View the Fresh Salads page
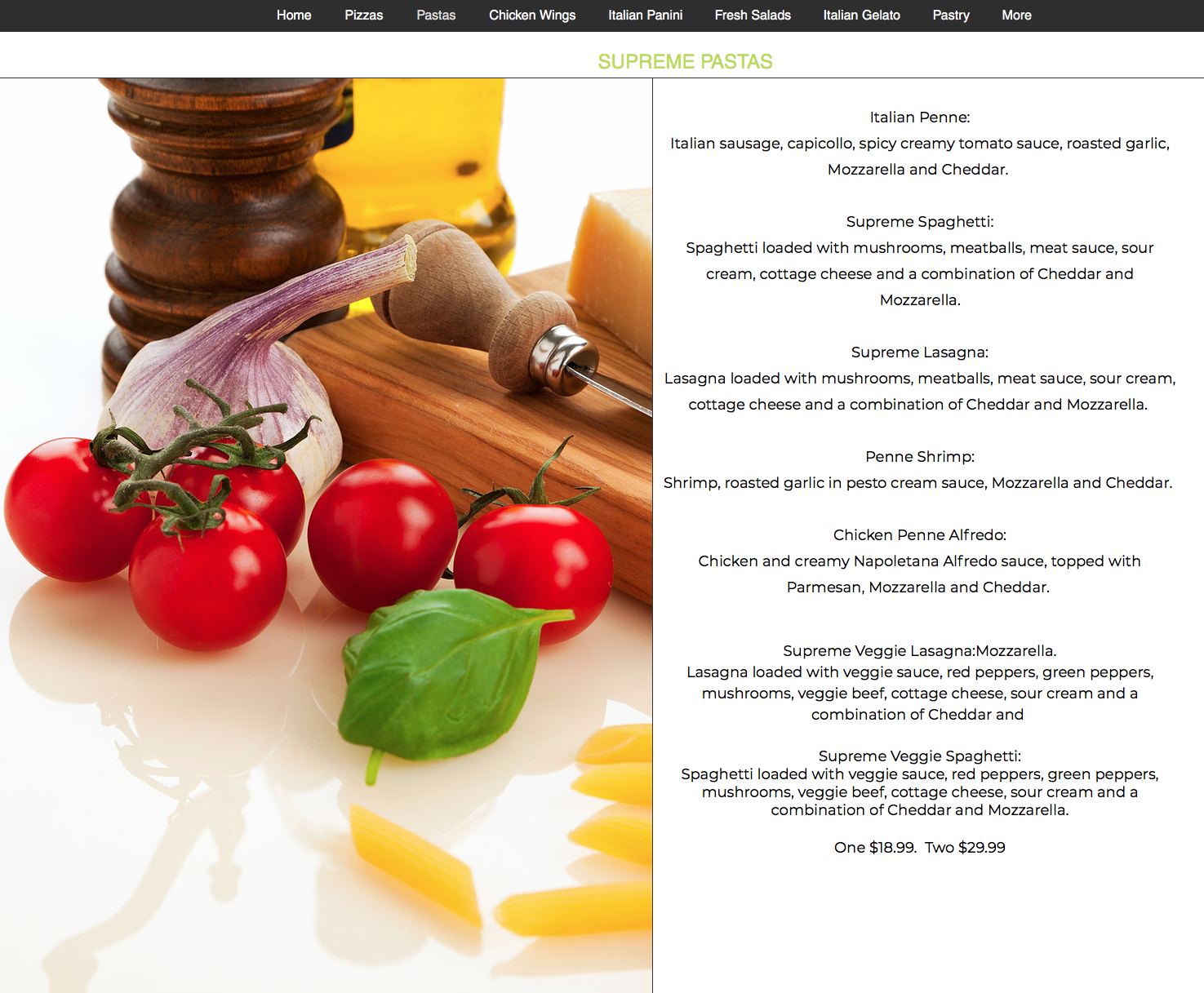This screenshot has height=993, width=1204. (x=753, y=16)
